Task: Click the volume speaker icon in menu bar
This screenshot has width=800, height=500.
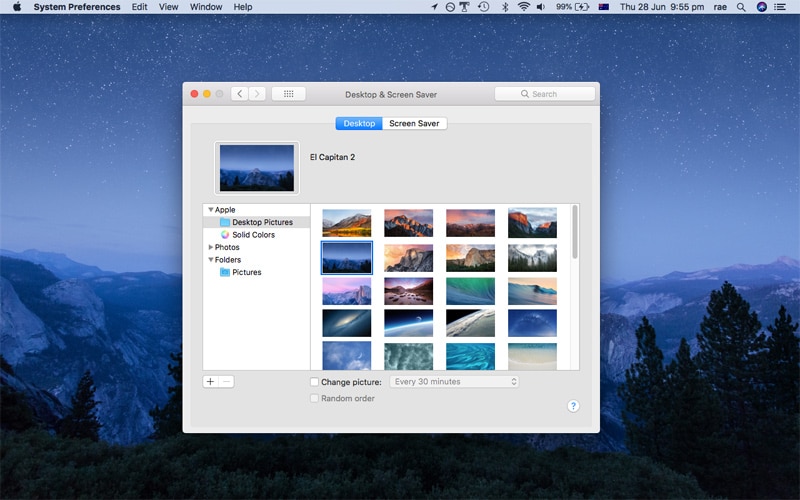Action: click(x=541, y=7)
